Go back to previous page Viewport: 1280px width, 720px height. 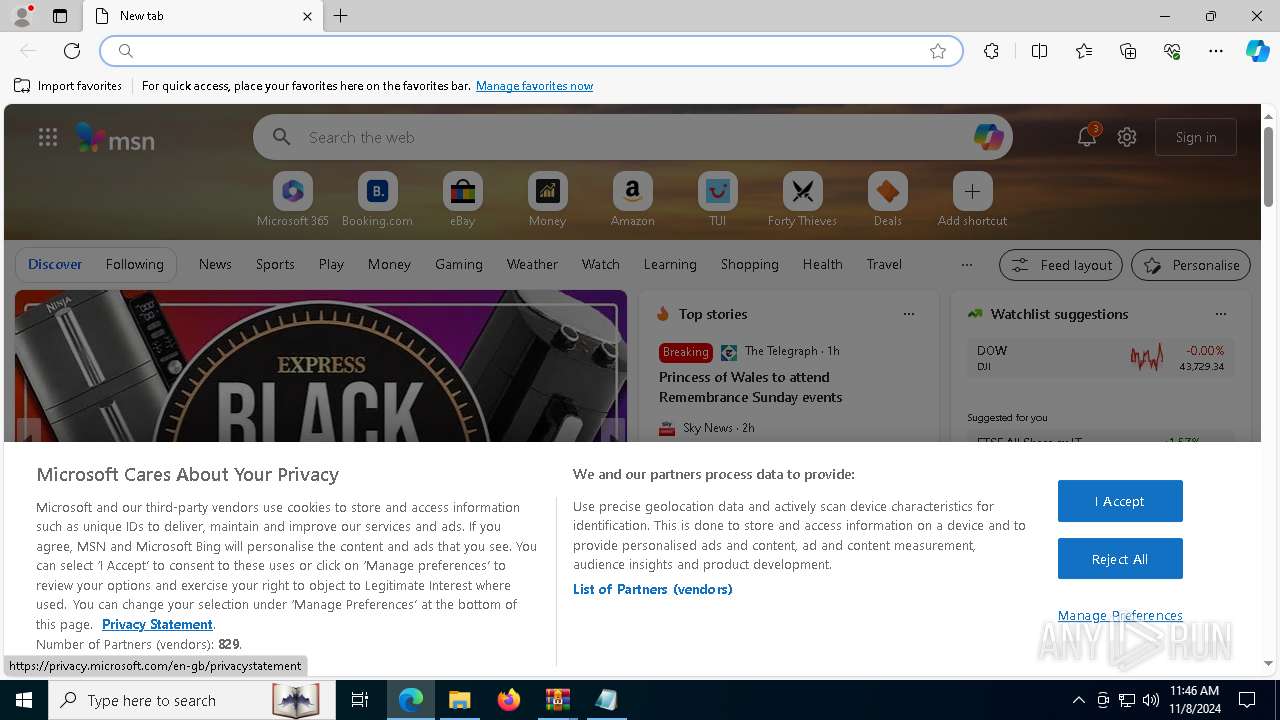point(28,51)
